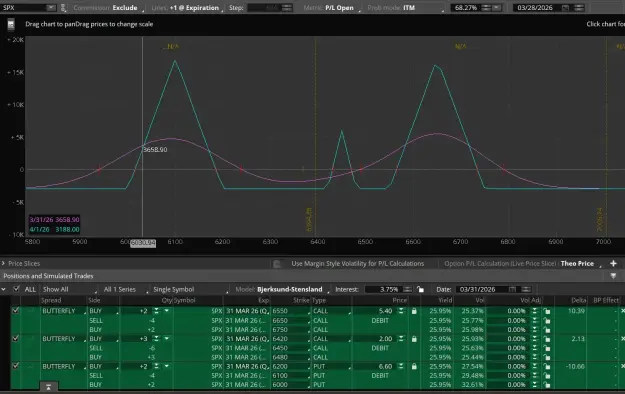Unlock vol adjust on 6200 PUT row
Image resolution: width=625 pixels, height=394 pixels.
tap(547, 366)
